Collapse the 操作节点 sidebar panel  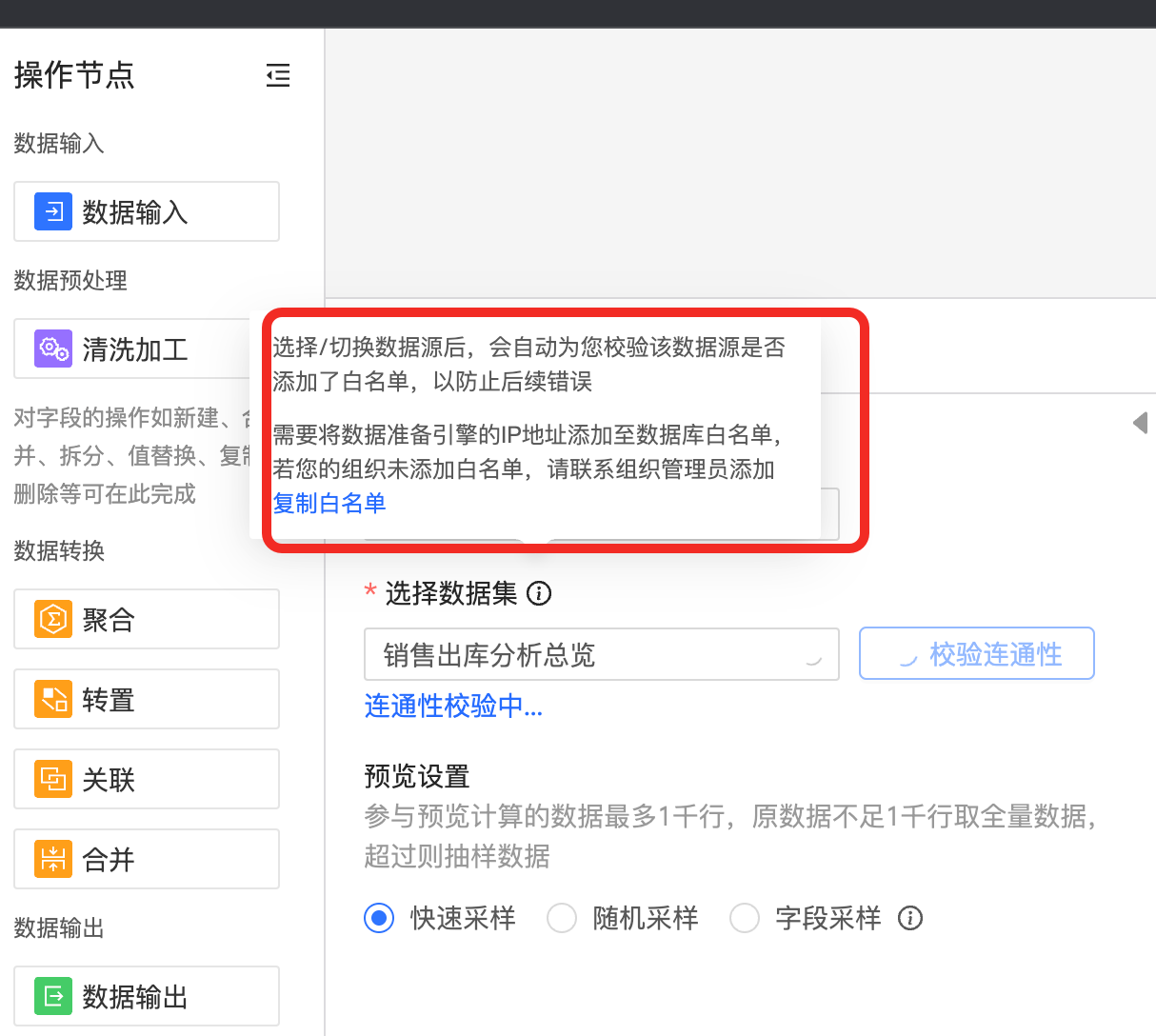pyautogui.click(x=278, y=75)
